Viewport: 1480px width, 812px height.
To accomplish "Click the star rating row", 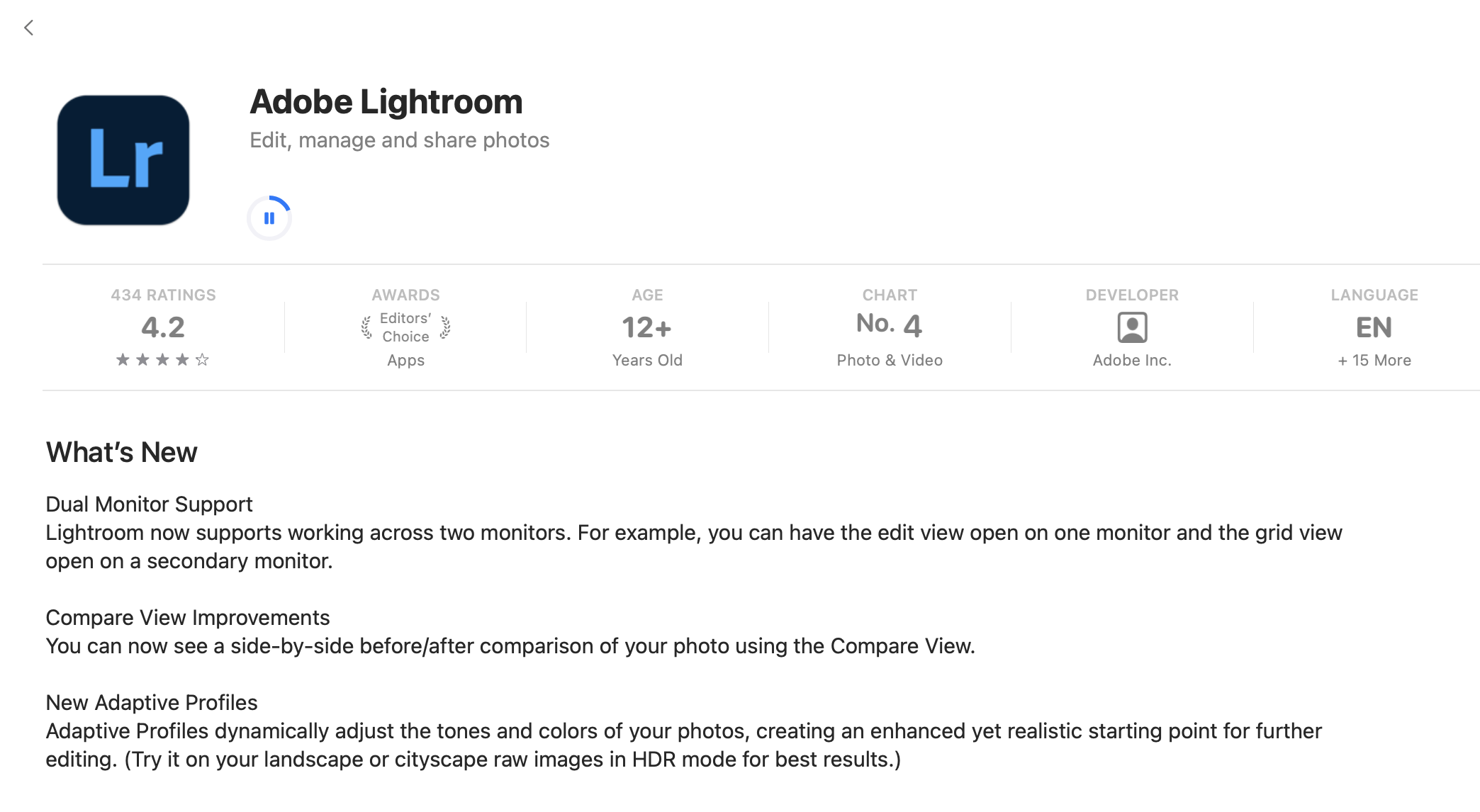I will click(x=162, y=360).
